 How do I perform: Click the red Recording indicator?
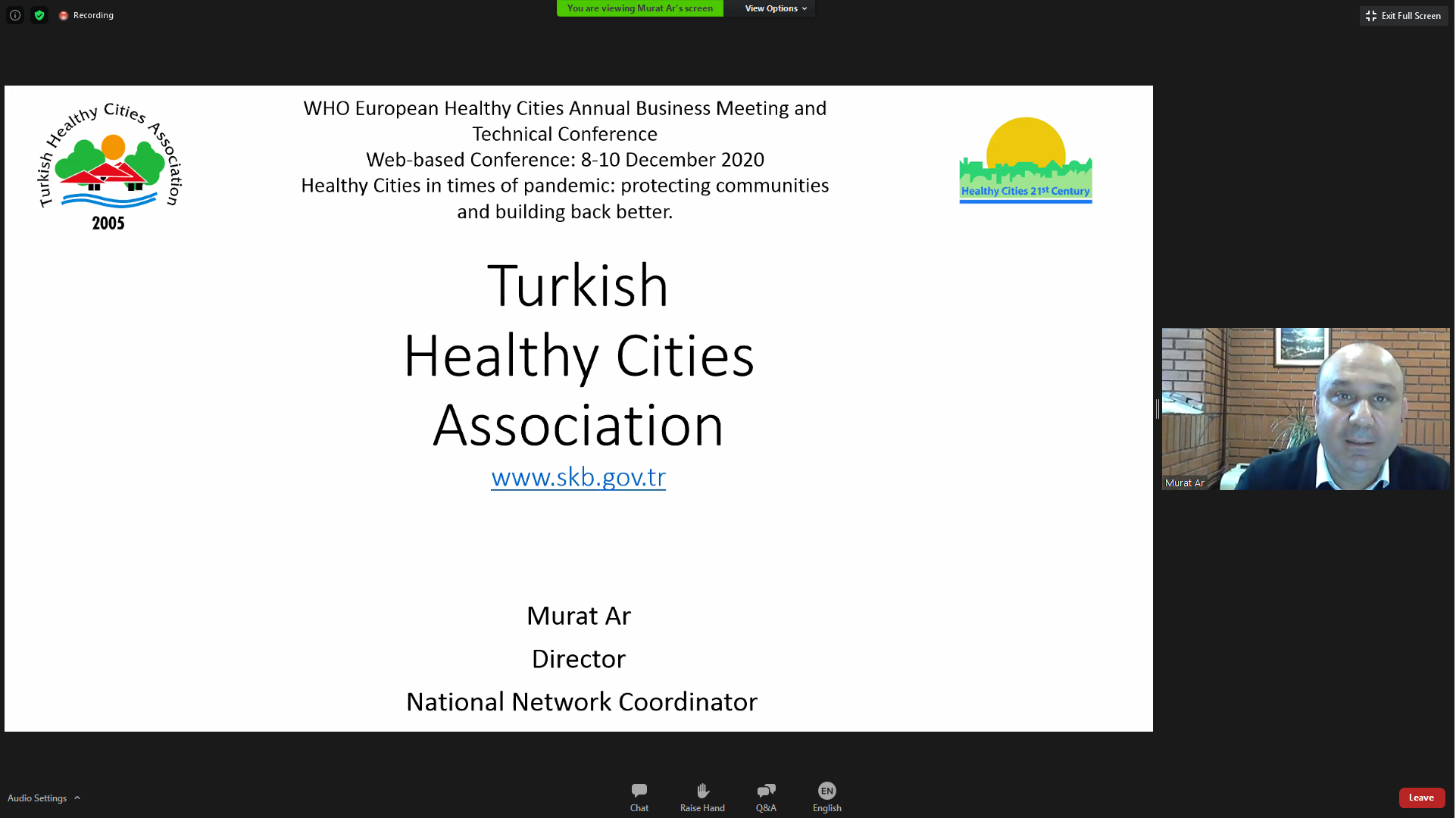[86, 15]
